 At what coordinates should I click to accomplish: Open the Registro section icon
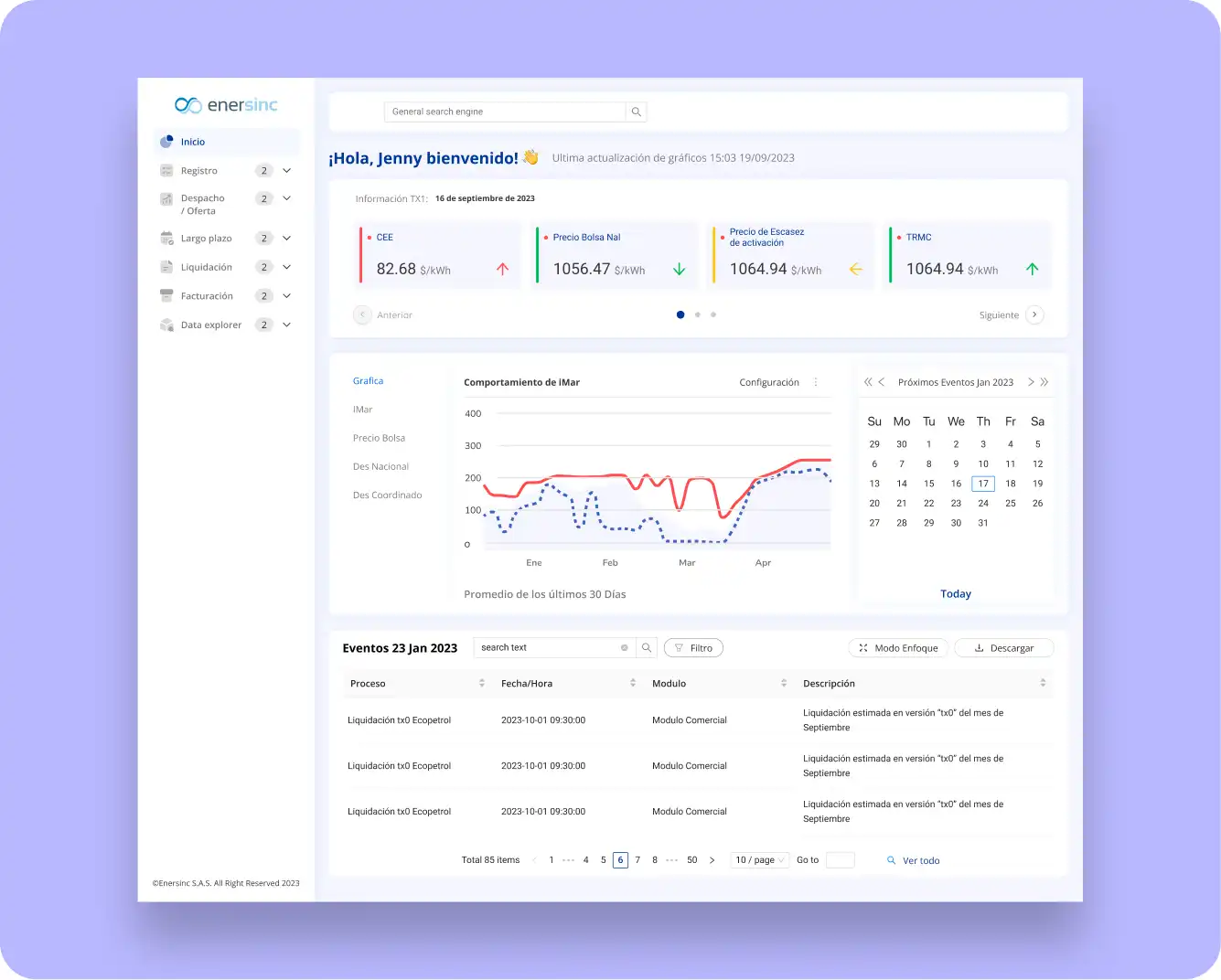pos(166,170)
